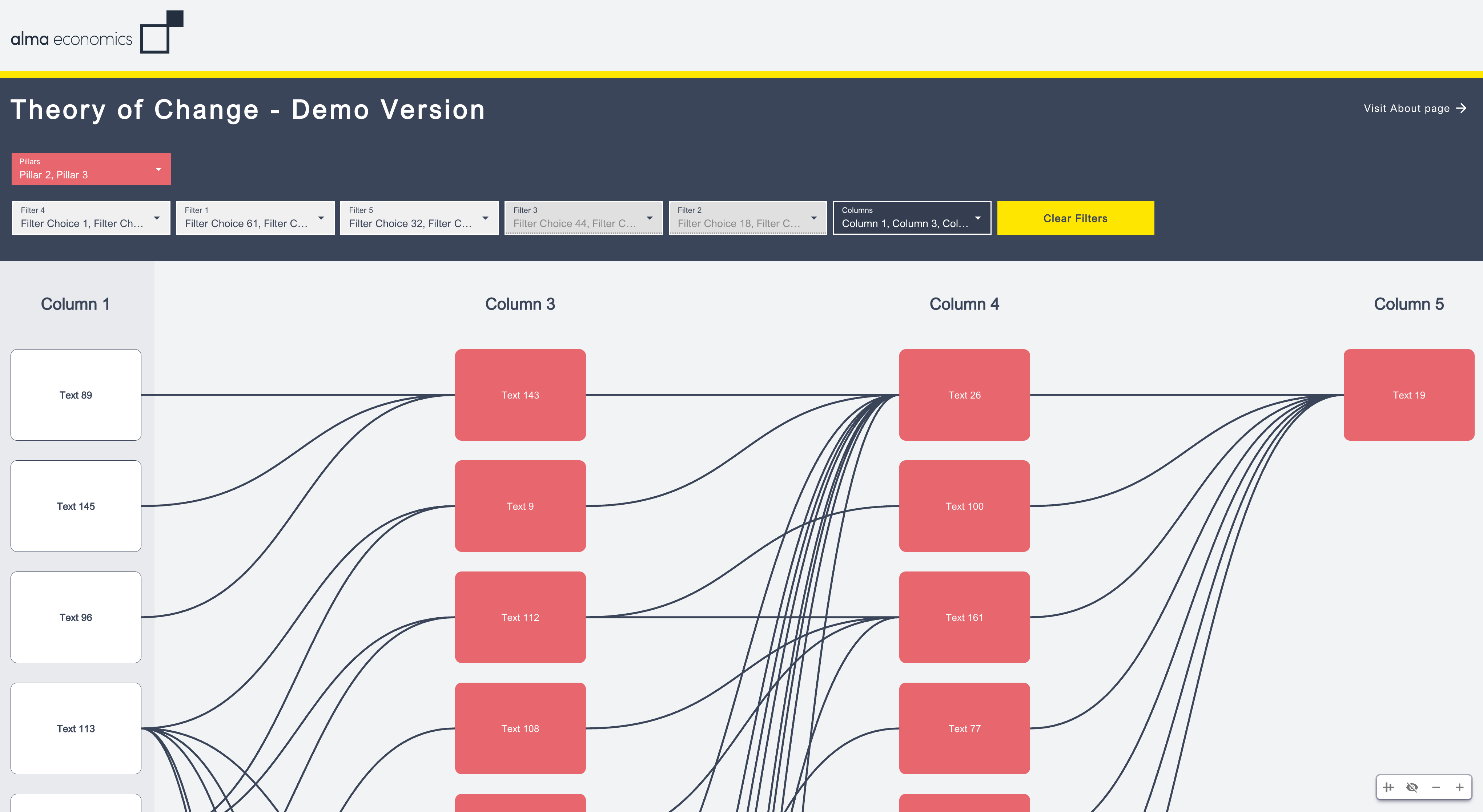The image size is (1483, 812).
Task: Click the alma economics logo
Action: click(x=97, y=33)
